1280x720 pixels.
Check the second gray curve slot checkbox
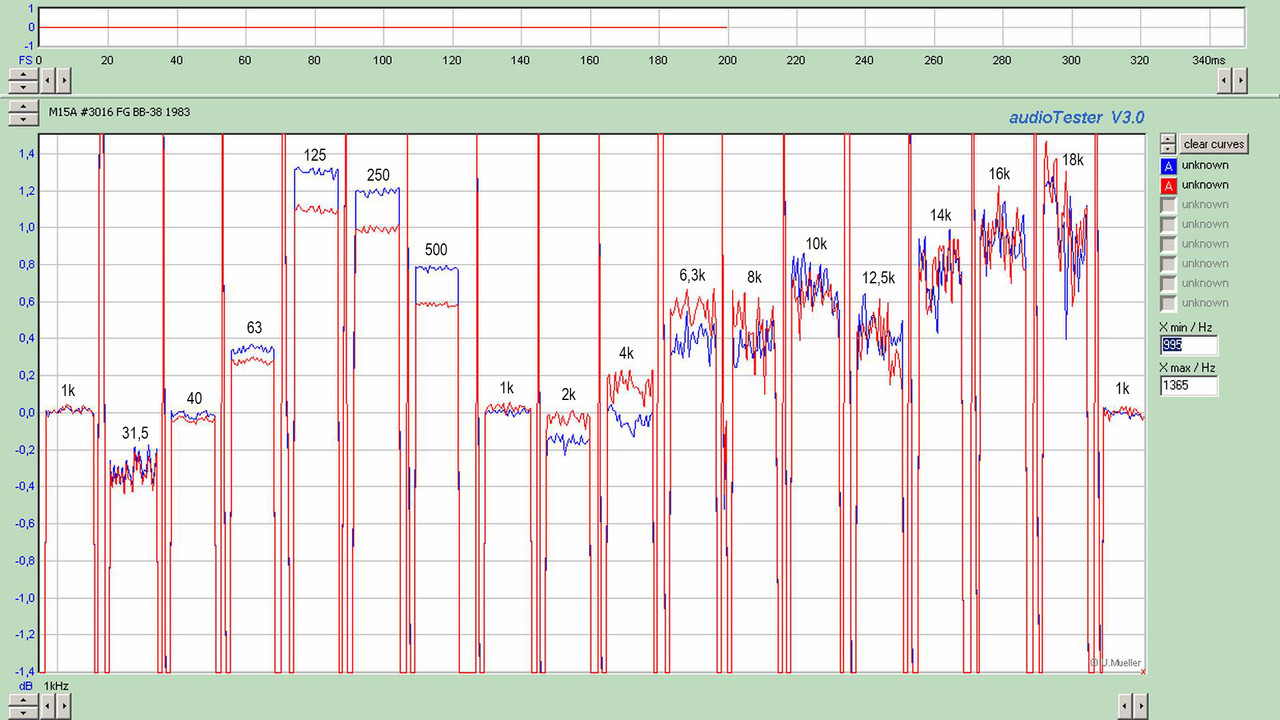point(1168,224)
